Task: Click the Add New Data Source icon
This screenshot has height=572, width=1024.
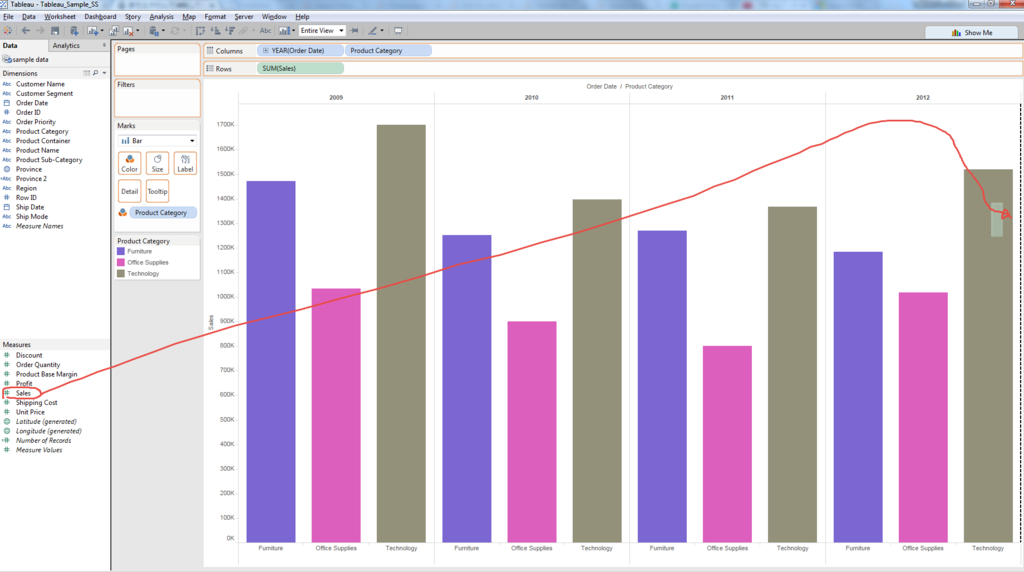Action: click(x=74, y=31)
